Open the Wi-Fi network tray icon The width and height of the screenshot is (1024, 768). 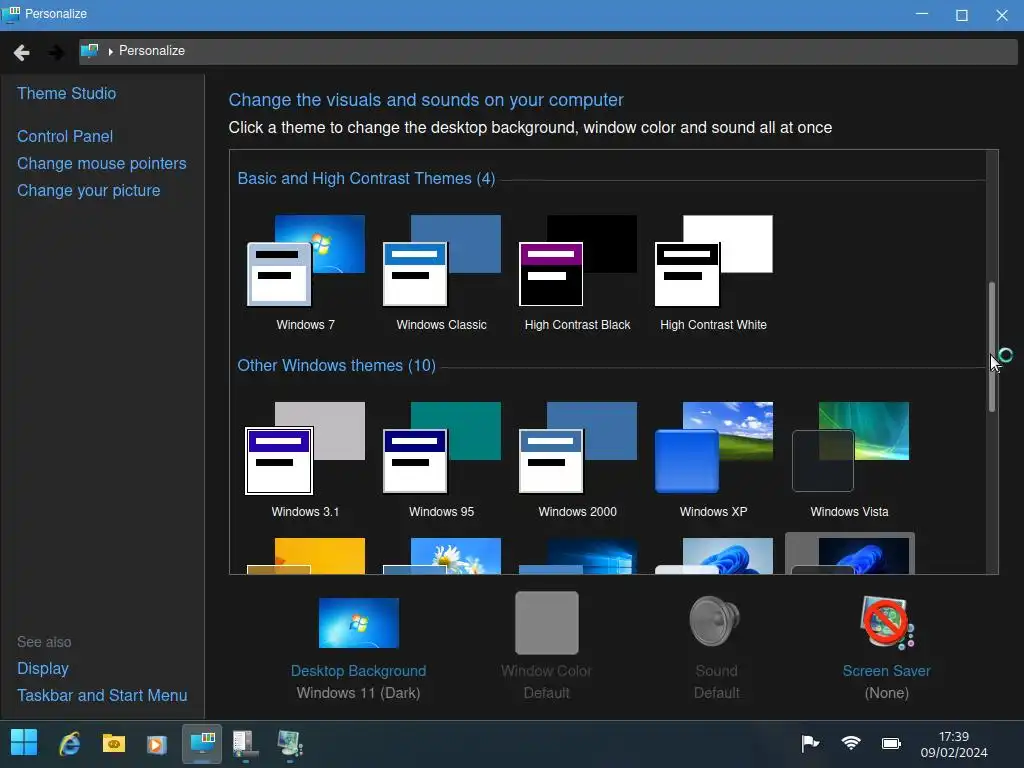[851, 743]
